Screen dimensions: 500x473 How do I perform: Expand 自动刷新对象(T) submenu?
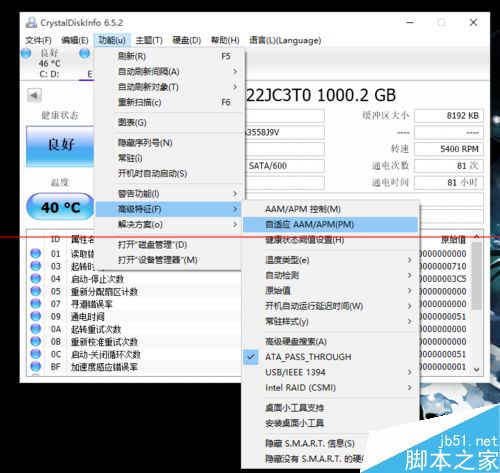[170, 87]
